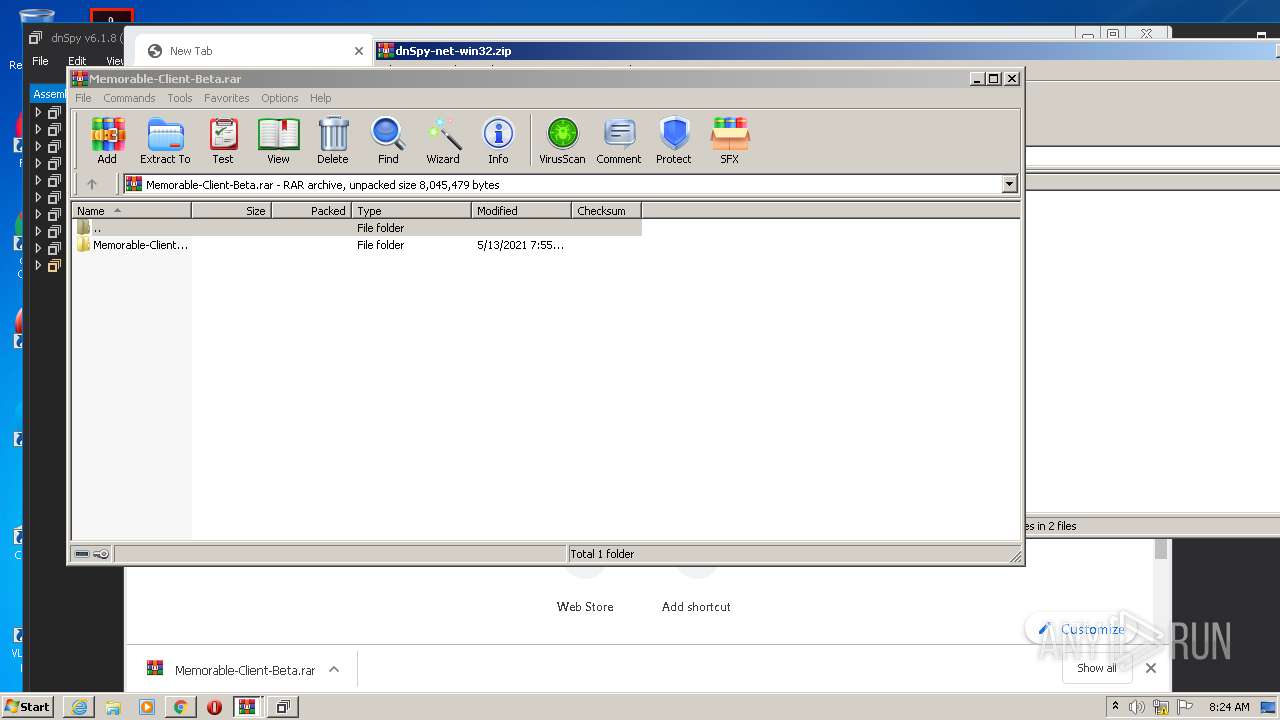Open Find with the magnifier icon
The height and width of the screenshot is (720, 1280).
click(x=388, y=141)
